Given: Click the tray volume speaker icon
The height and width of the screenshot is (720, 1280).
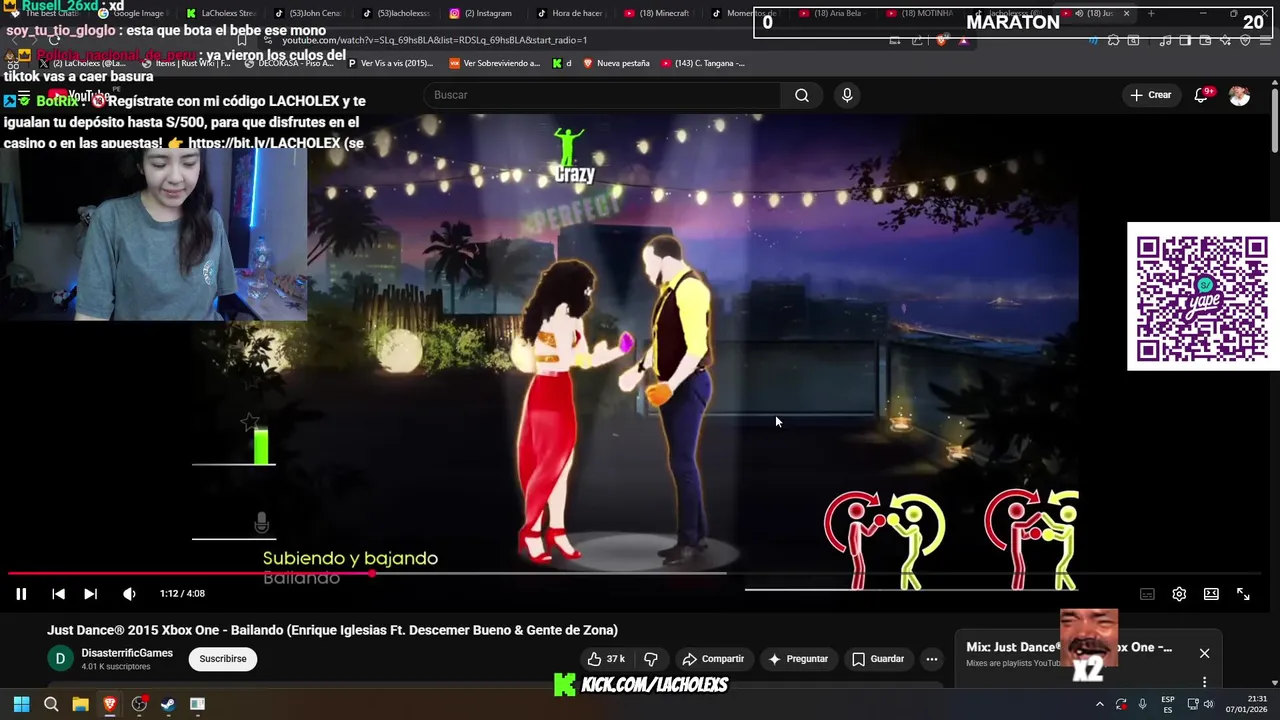Looking at the screenshot, I should pyautogui.click(x=1208, y=704).
